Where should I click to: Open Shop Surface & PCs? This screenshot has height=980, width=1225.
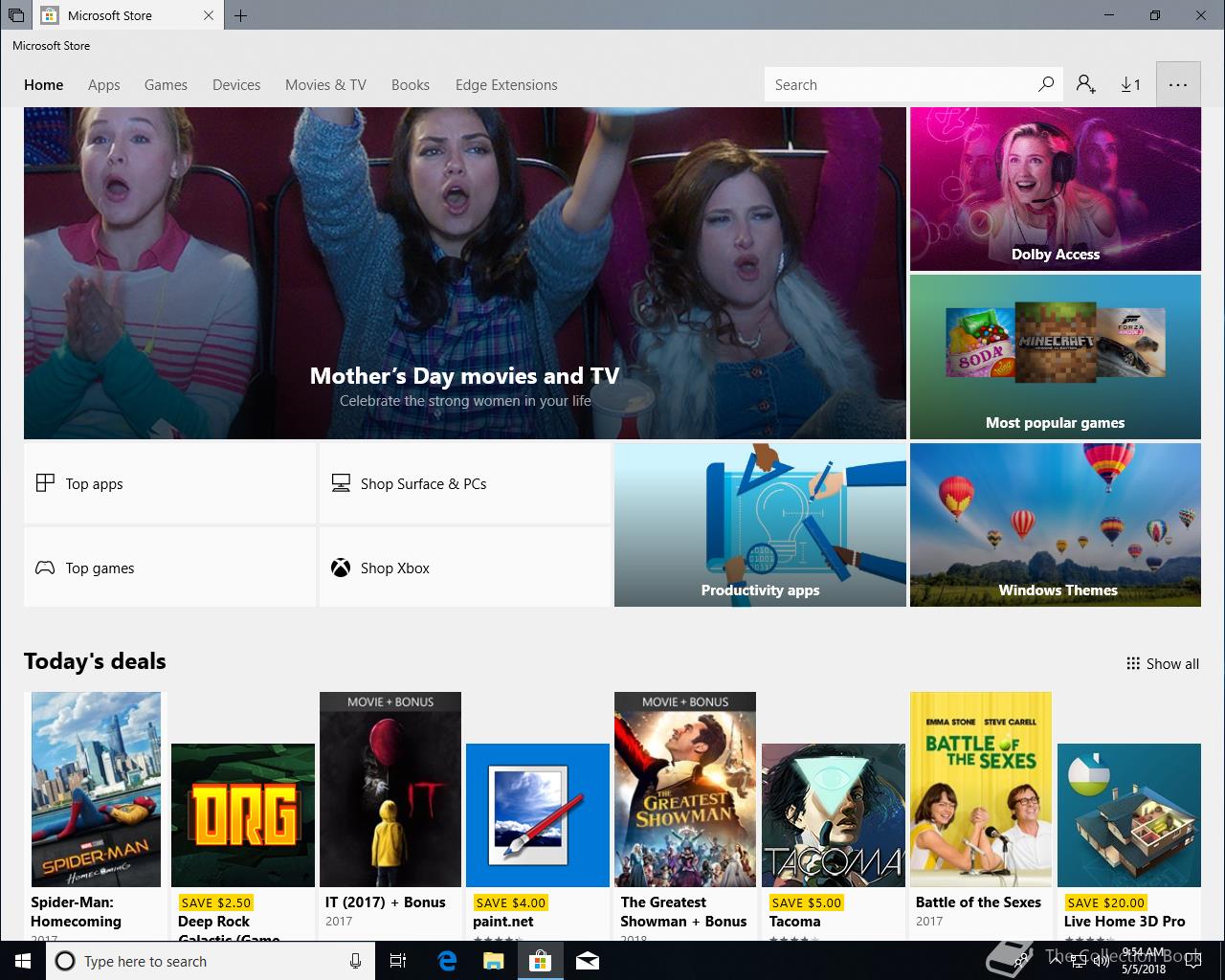pyautogui.click(x=465, y=483)
